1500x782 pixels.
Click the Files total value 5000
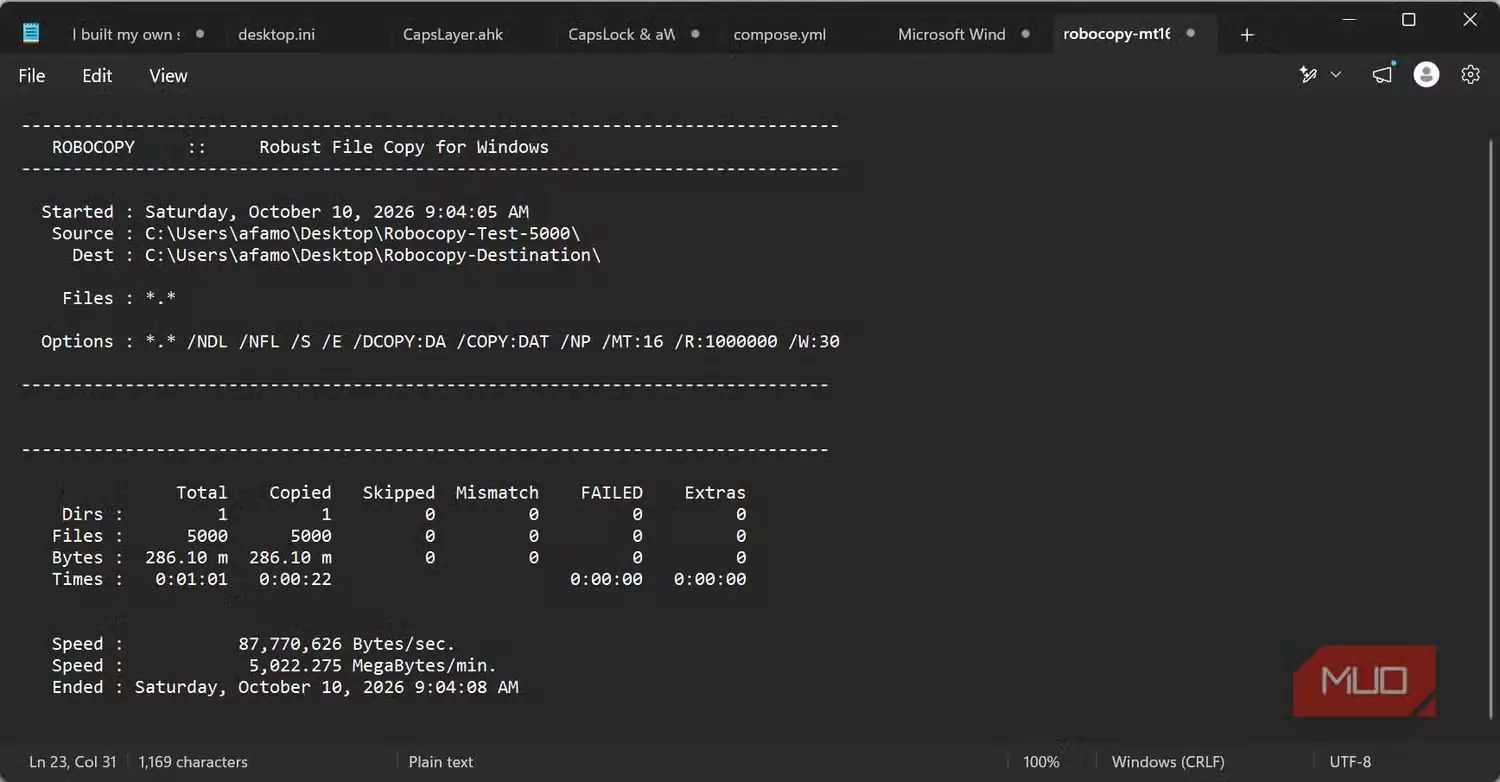(x=207, y=537)
